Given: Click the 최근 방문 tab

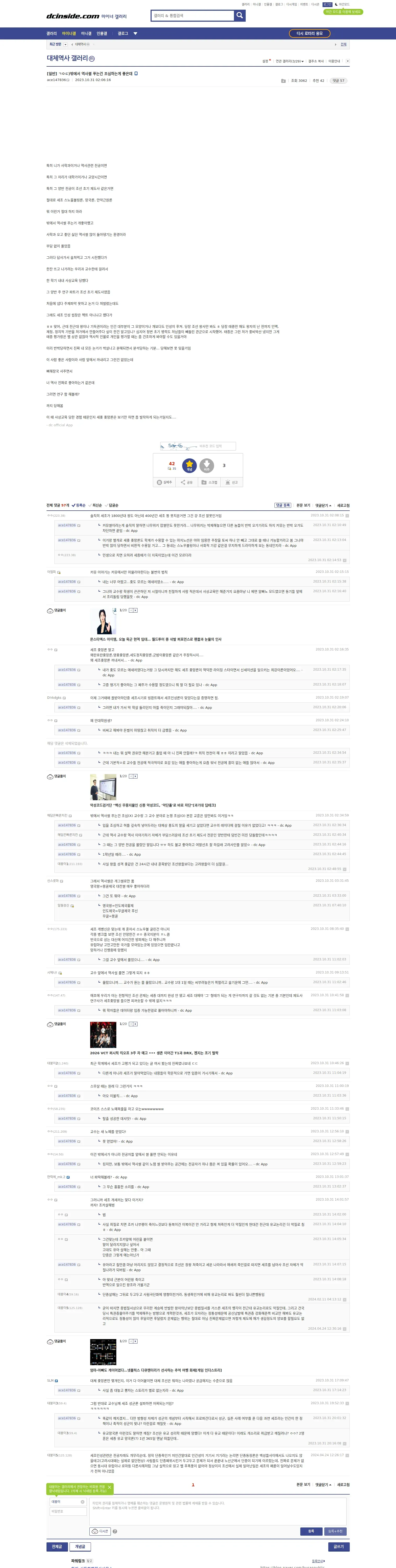Looking at the screenshot, I should (x=55, y=44).
